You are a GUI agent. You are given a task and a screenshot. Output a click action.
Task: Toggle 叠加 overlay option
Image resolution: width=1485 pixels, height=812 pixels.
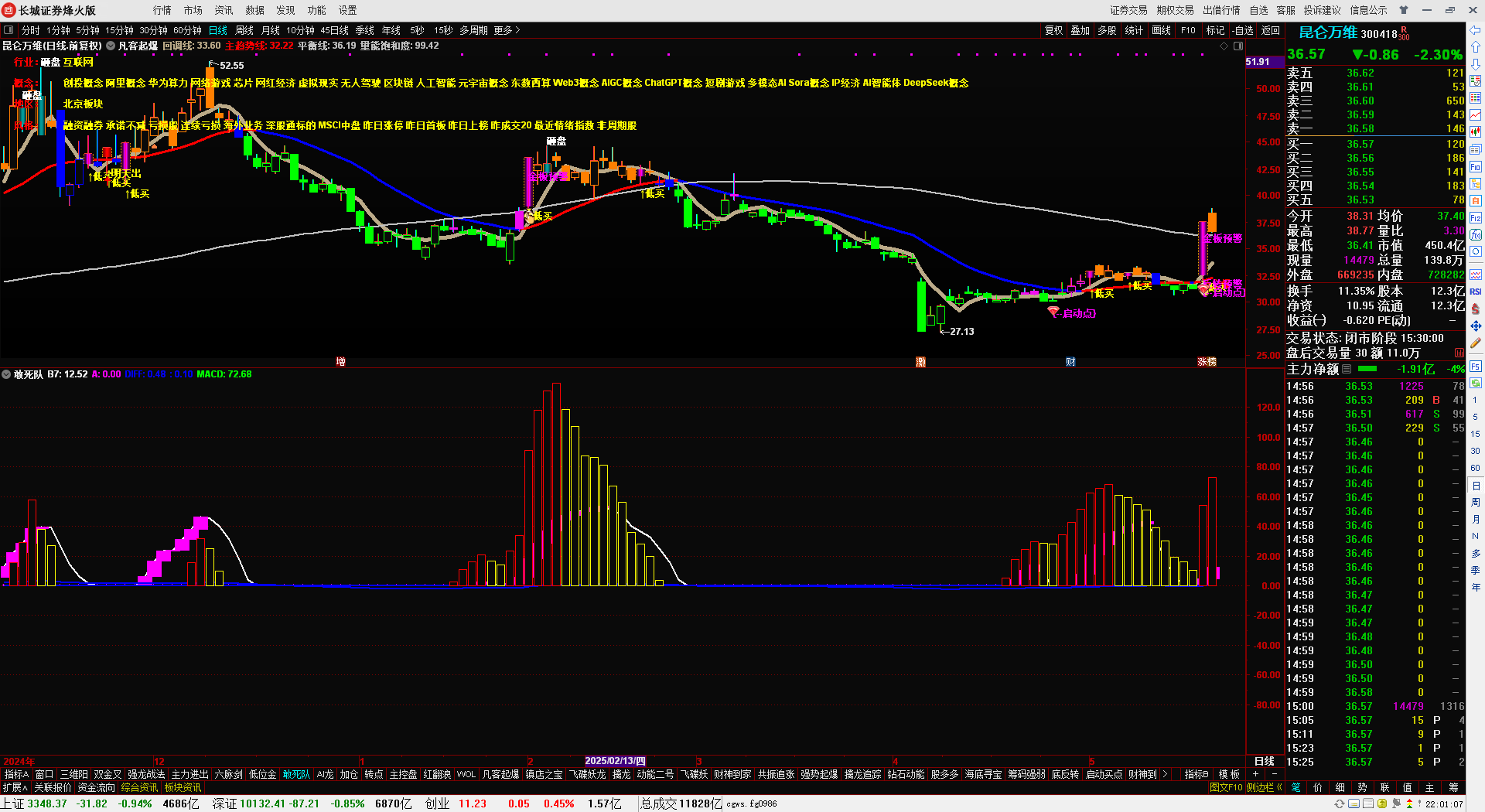[x=1080, y=30]
